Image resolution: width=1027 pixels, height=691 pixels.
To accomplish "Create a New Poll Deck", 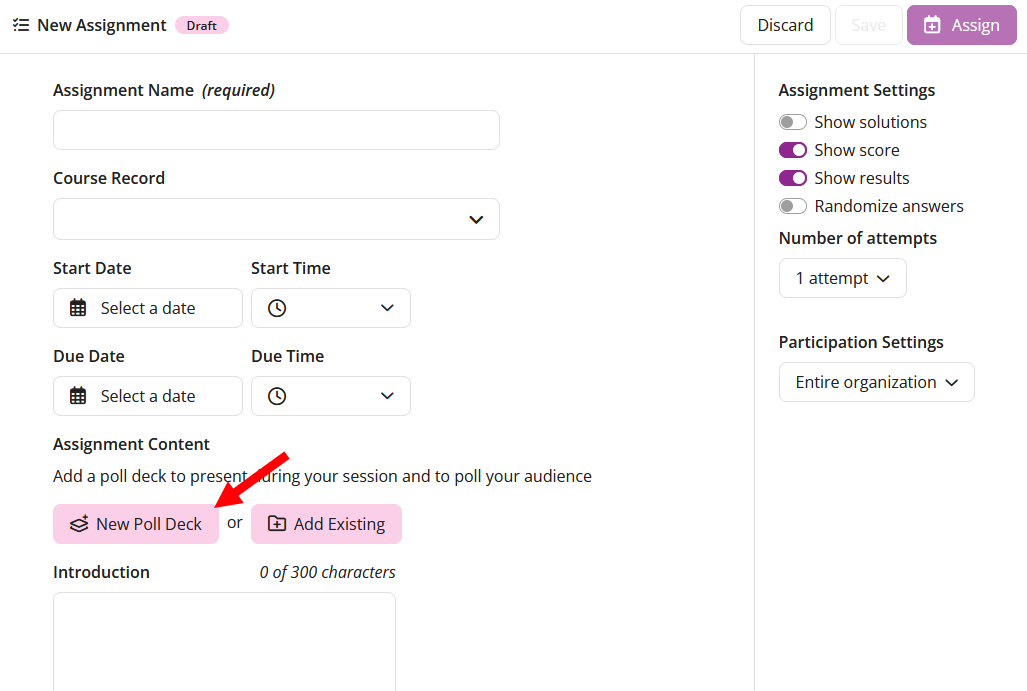I will [136, 523].
